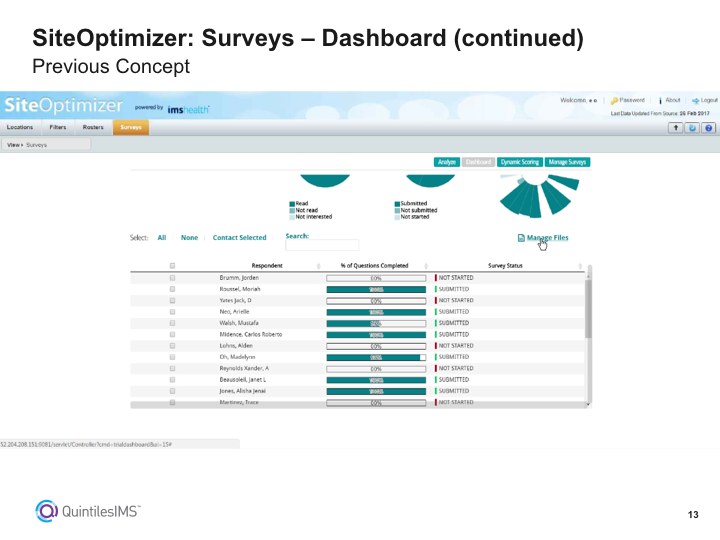This screenshot has width=720, height=540.
Task: Click the refresh toolbar icon
Action: point(692,128)
